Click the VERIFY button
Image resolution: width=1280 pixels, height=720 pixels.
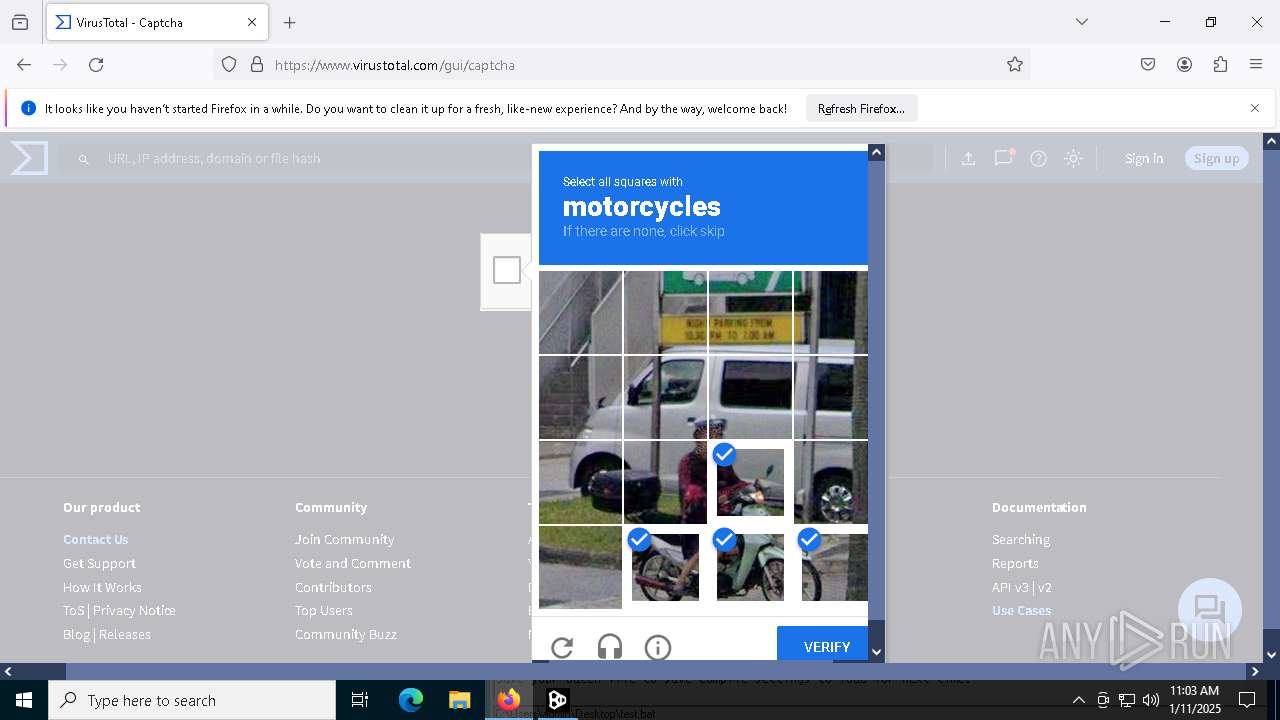(823, 646)
